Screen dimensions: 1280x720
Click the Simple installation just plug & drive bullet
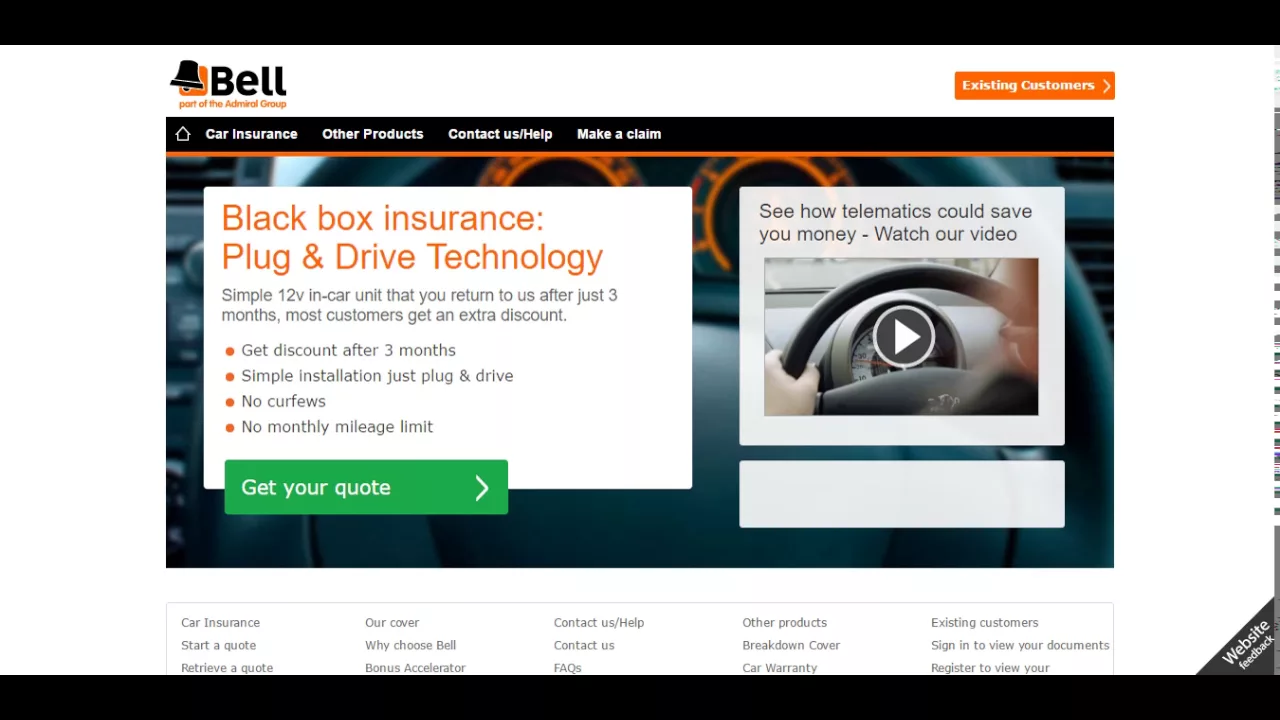pyautogui.click(x=377, y=376)
